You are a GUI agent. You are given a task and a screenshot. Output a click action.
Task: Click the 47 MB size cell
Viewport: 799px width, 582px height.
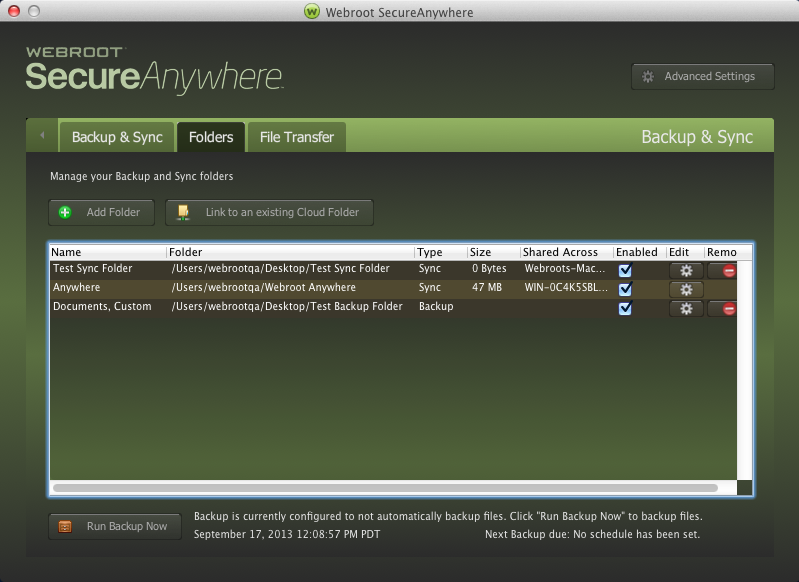click(487, 287)
